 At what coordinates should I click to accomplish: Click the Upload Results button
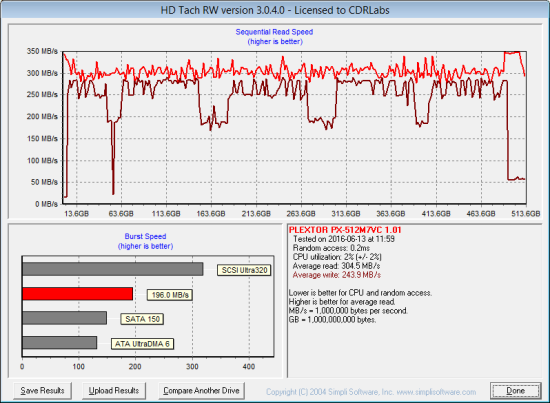coord(114,391)
